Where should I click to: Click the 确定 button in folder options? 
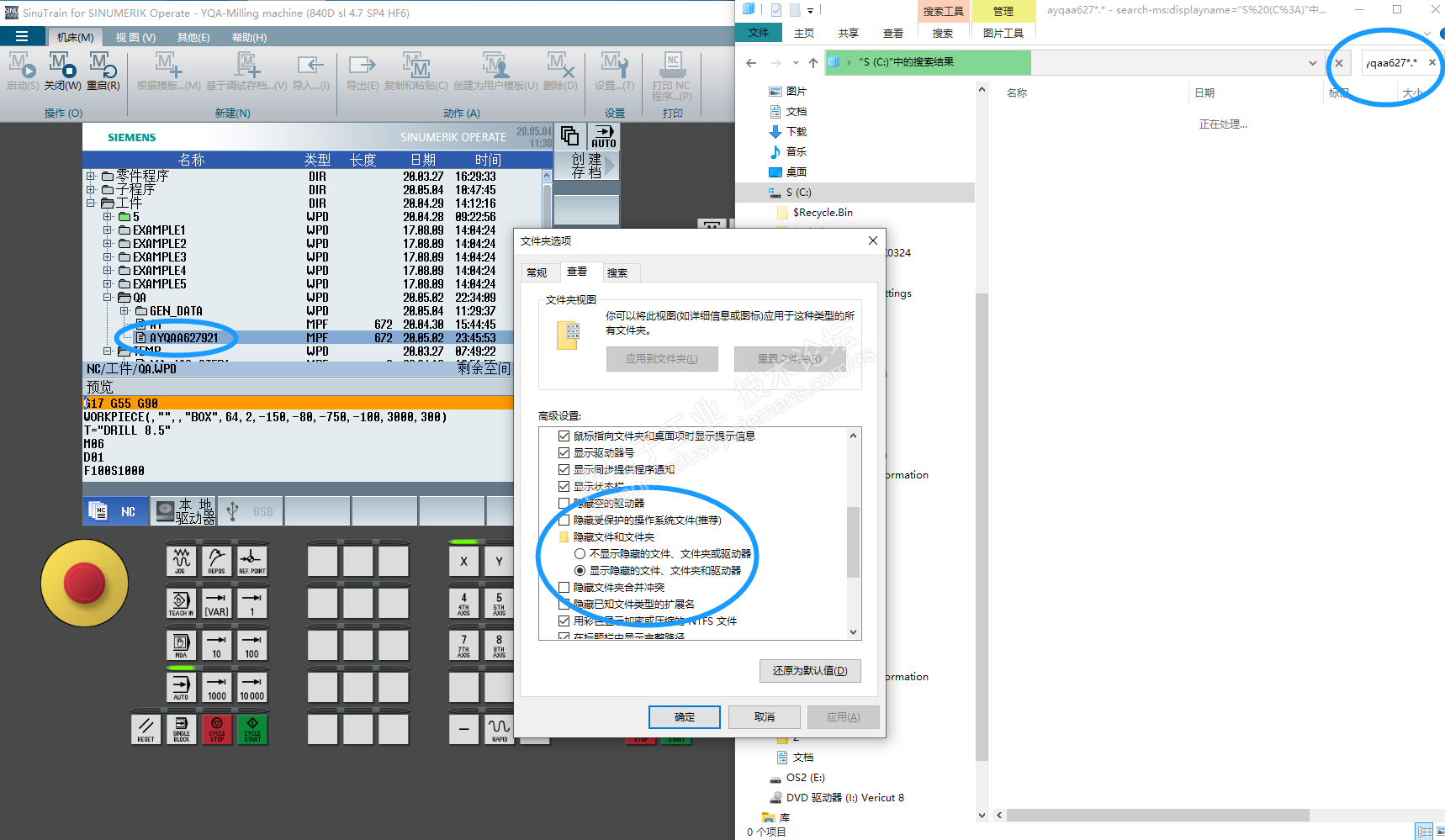(x=685, y=716)
